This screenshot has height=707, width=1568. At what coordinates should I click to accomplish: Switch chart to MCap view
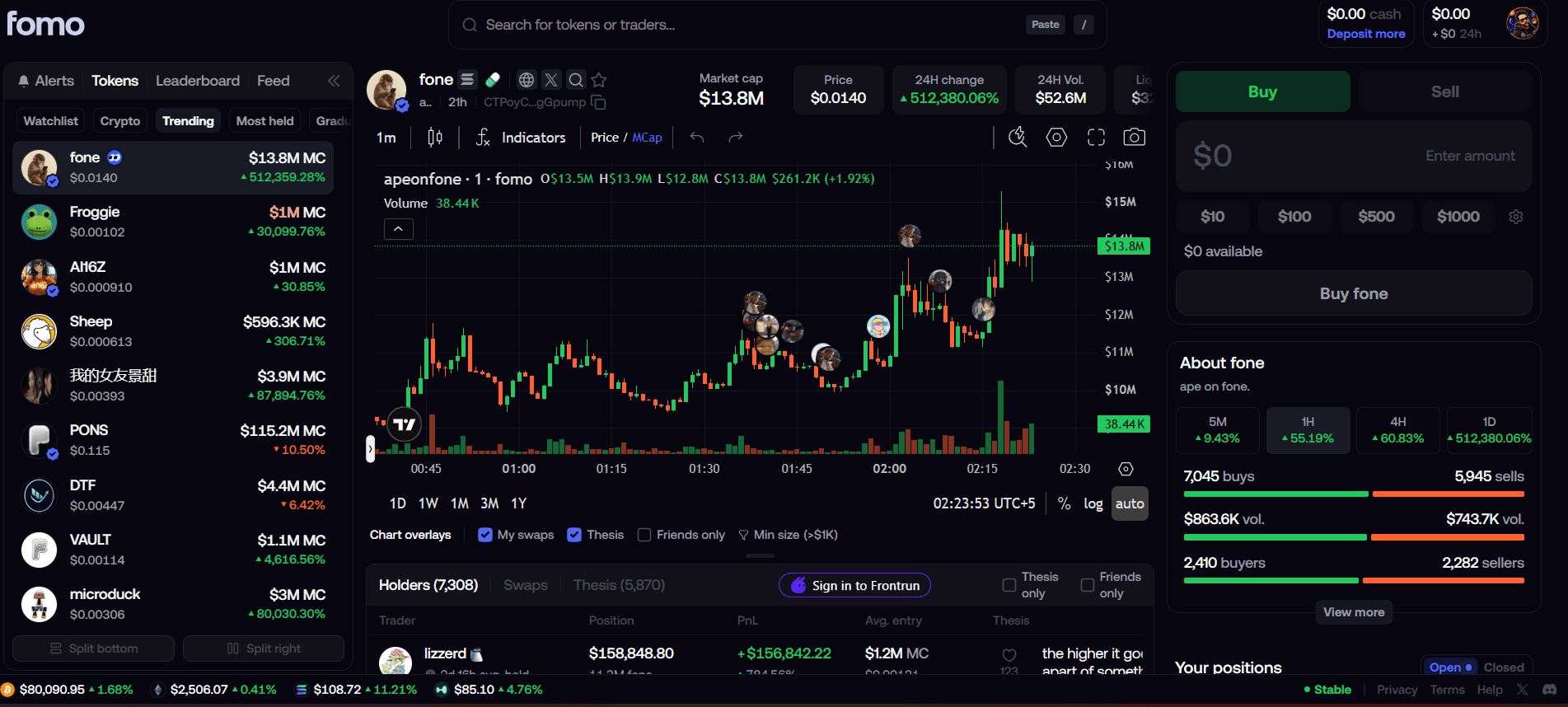tap(648, 138)
